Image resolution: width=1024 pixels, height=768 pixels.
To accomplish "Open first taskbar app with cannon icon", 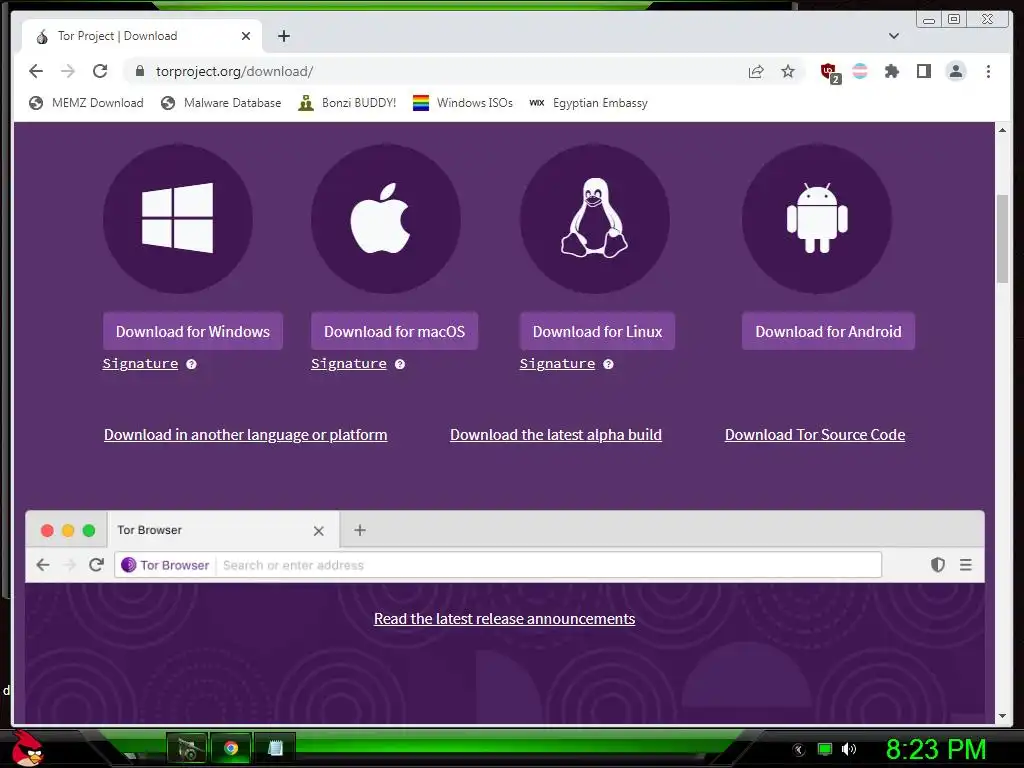I will (x=187, y=748).
